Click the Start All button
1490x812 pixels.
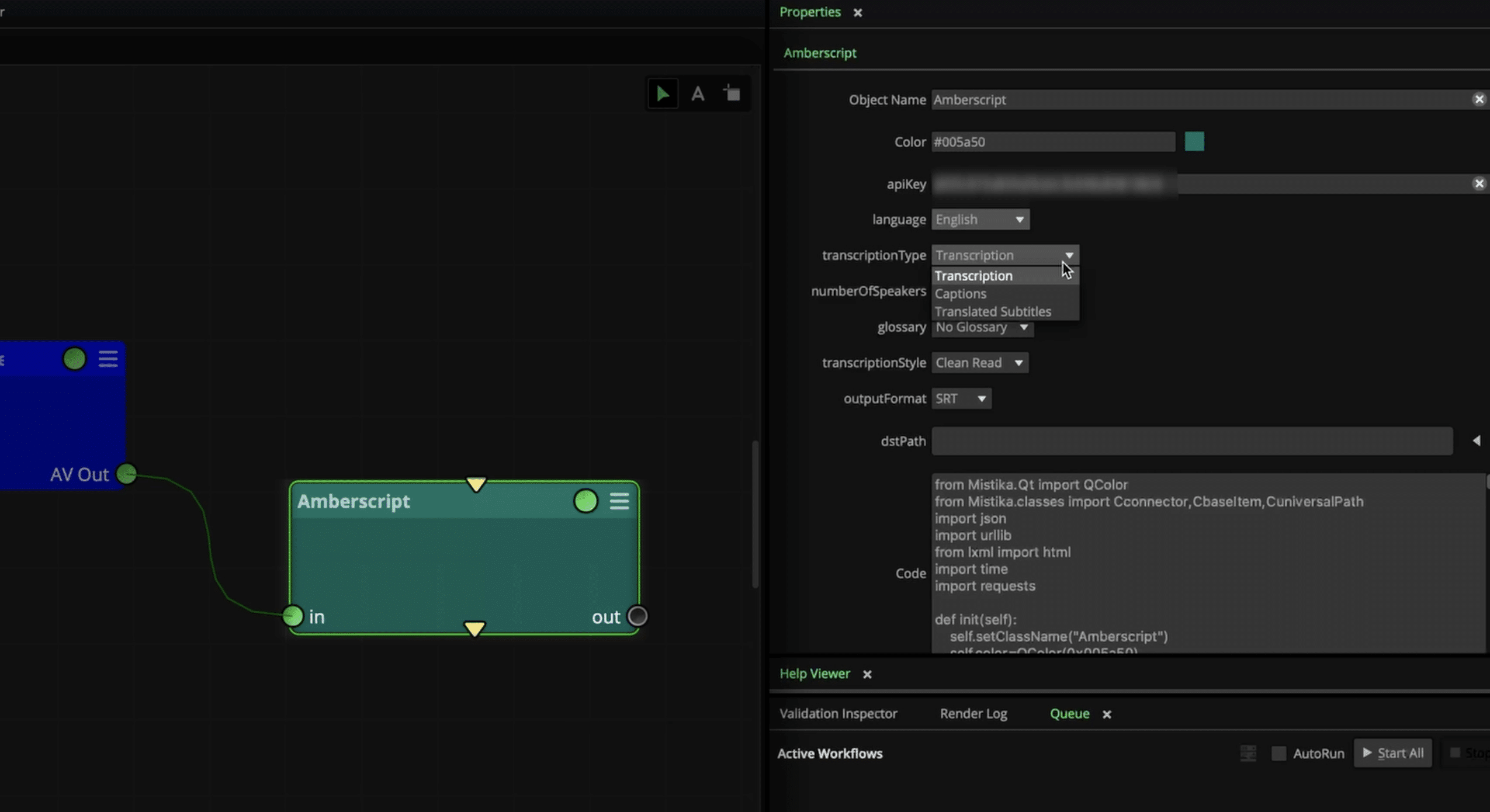tap(1393, 753)
